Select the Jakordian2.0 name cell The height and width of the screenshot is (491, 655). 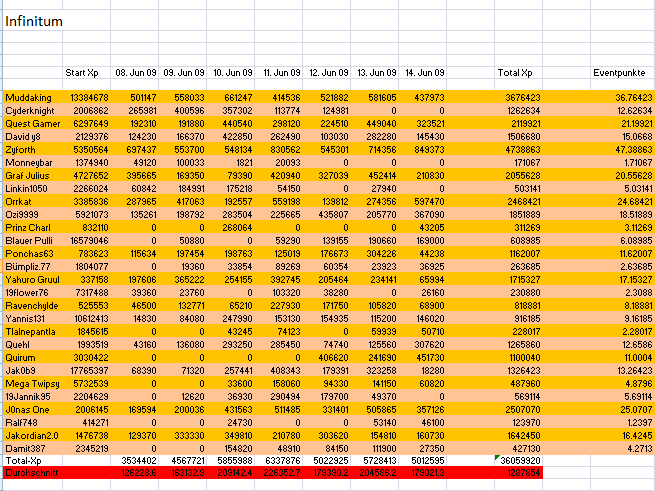click(x=33, y=435)
